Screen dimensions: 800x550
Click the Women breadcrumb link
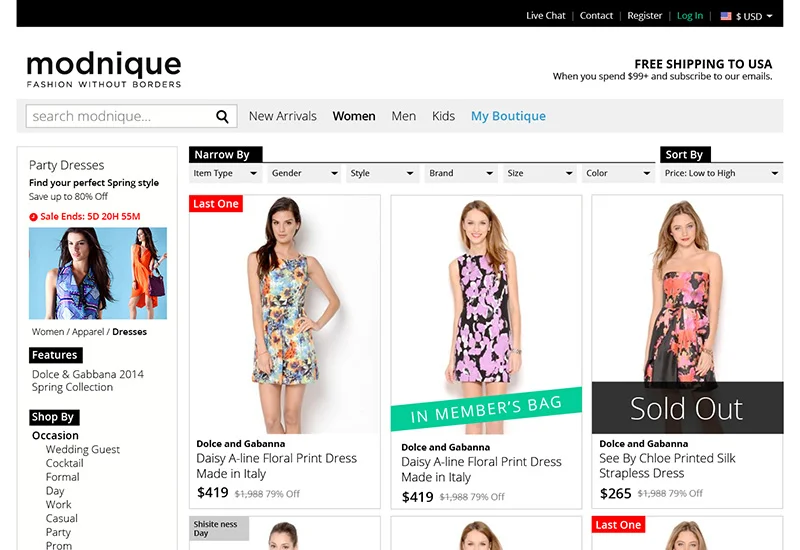pos(48,332)
